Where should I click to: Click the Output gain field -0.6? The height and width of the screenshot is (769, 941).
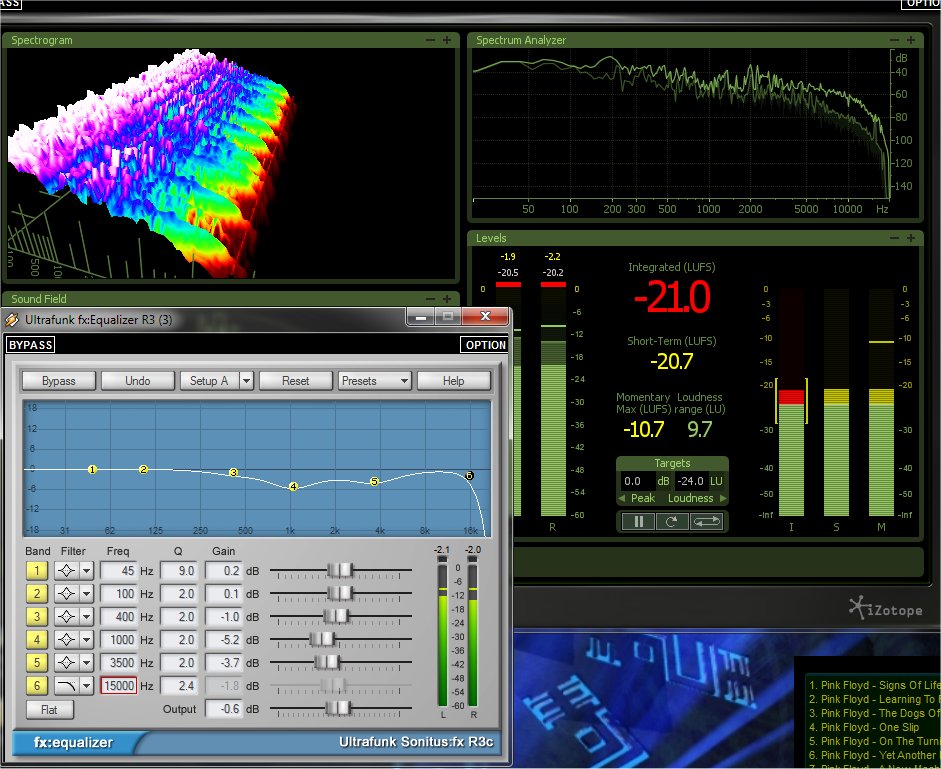click(x=223, y=708)
